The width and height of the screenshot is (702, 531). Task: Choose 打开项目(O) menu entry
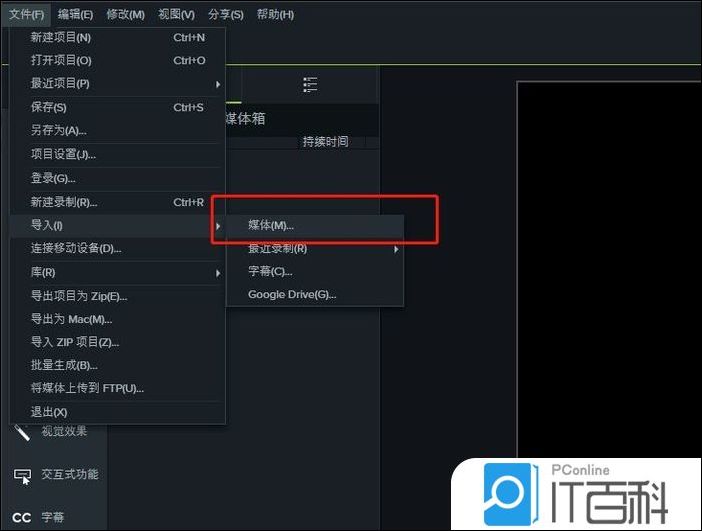[x=117, y=60]
